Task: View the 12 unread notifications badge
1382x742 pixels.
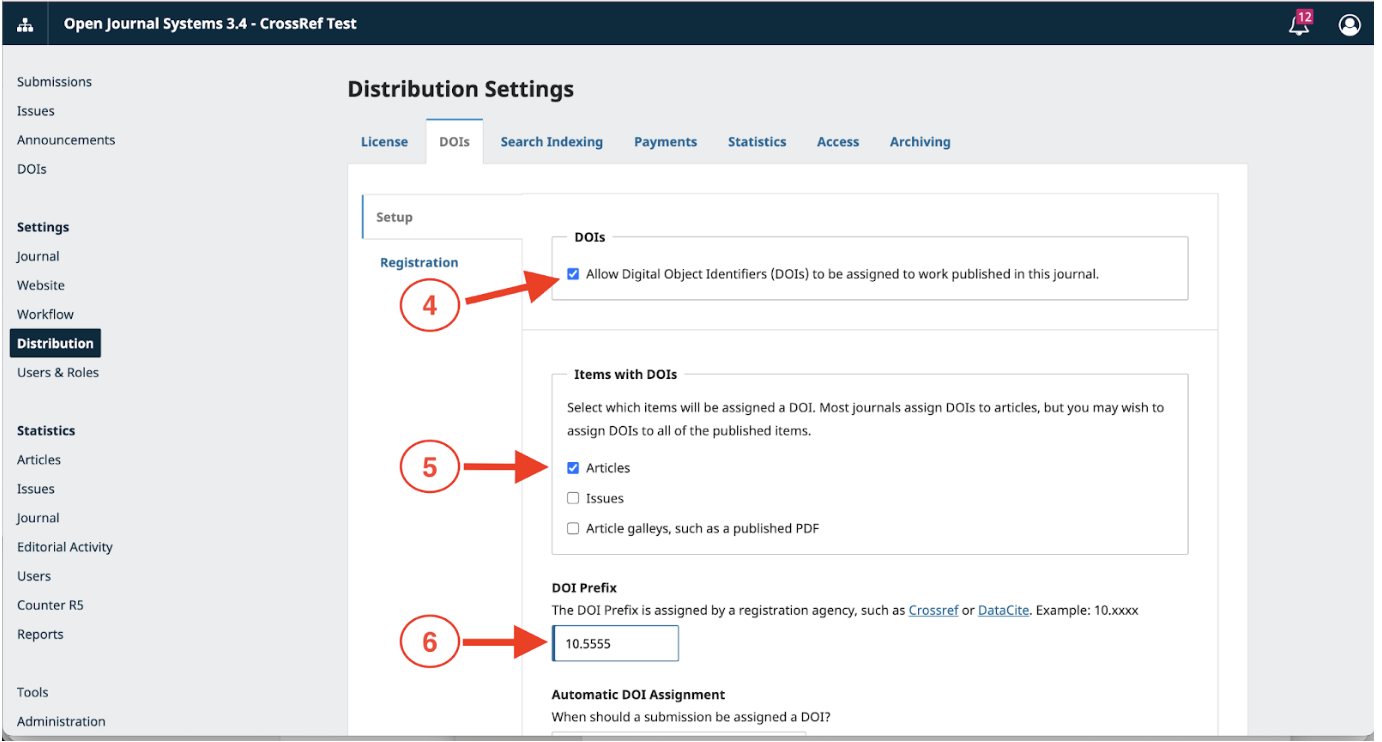Action: pyautogui.click(x=1307, y=16)
